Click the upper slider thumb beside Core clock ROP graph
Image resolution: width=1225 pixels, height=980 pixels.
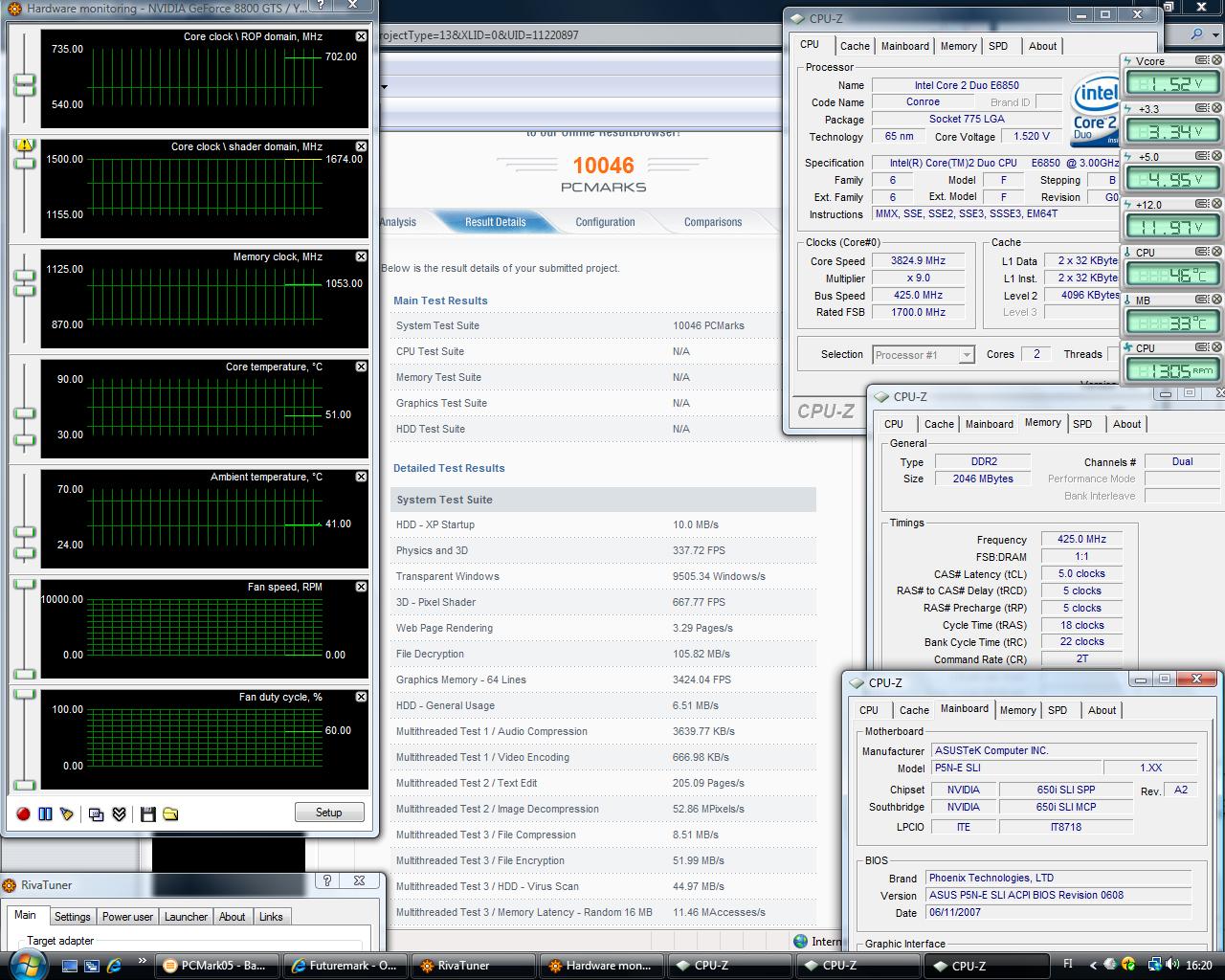tap(25, 79)
